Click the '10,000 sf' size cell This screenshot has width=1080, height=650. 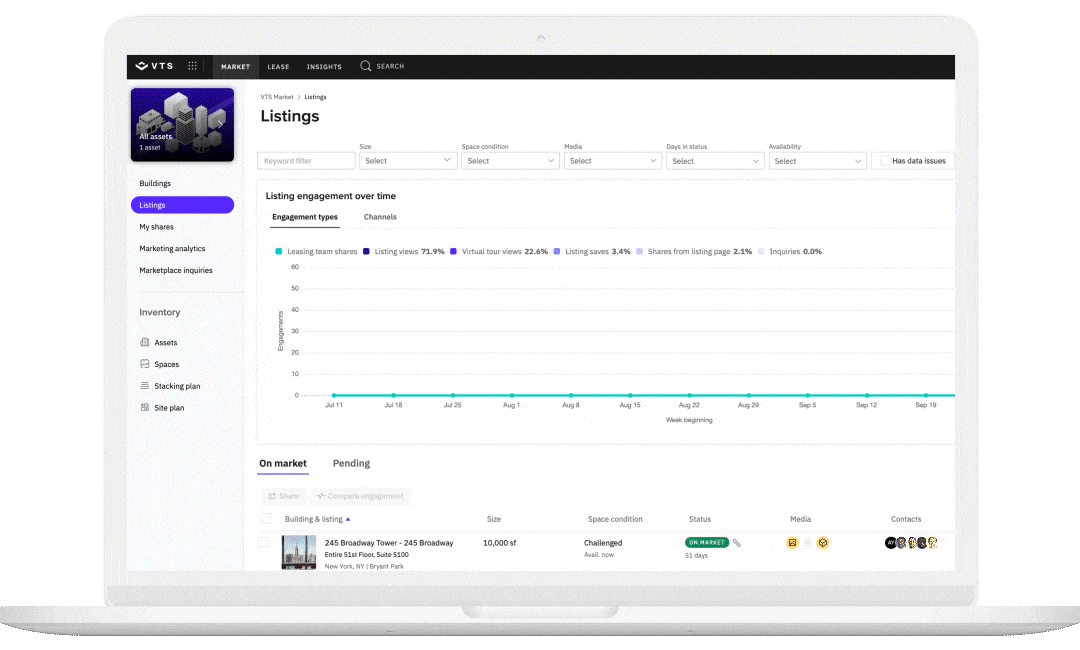[x=499, y=543]
